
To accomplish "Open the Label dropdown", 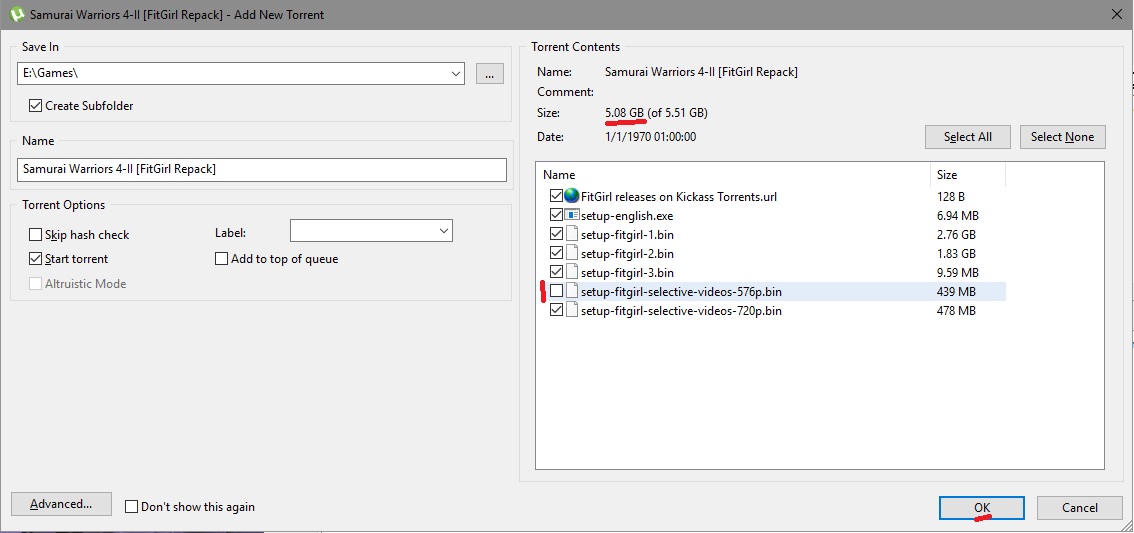I will (443, 231).
